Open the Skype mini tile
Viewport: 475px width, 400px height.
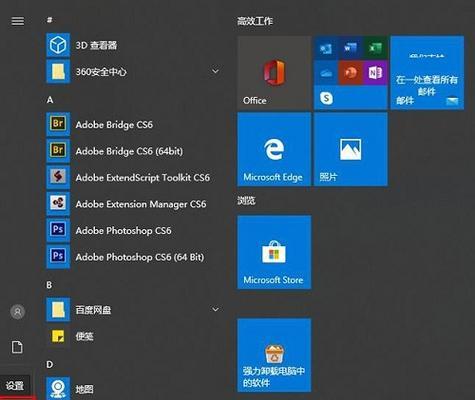click(326, 98)
